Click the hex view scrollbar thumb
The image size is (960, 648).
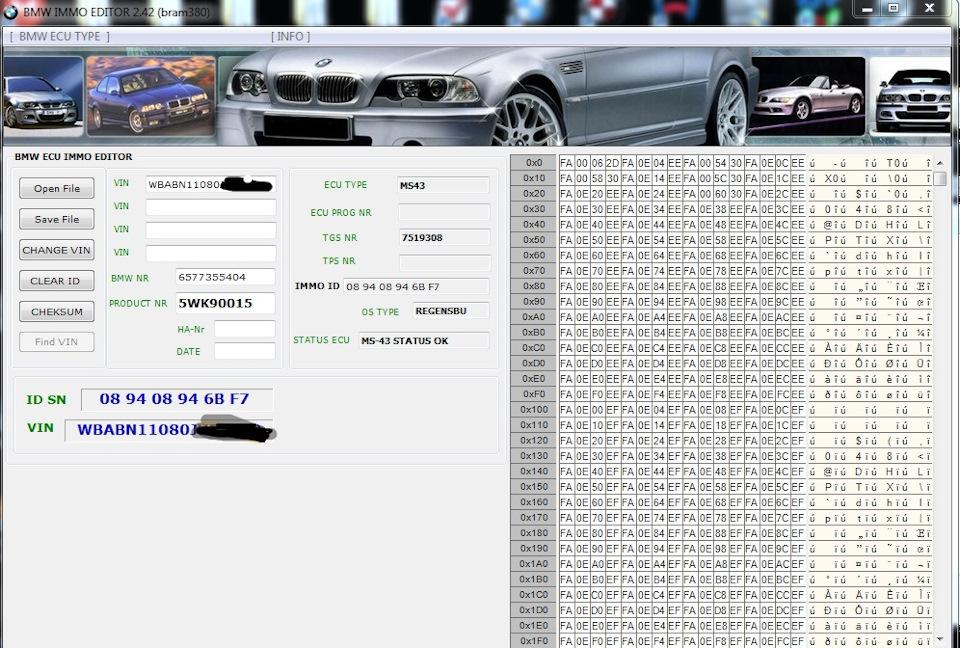pos(940,180)
